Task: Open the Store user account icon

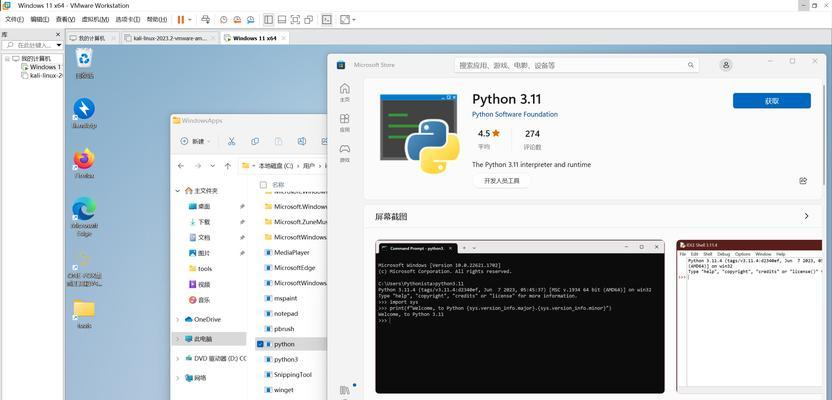Action: click(725, 65)
